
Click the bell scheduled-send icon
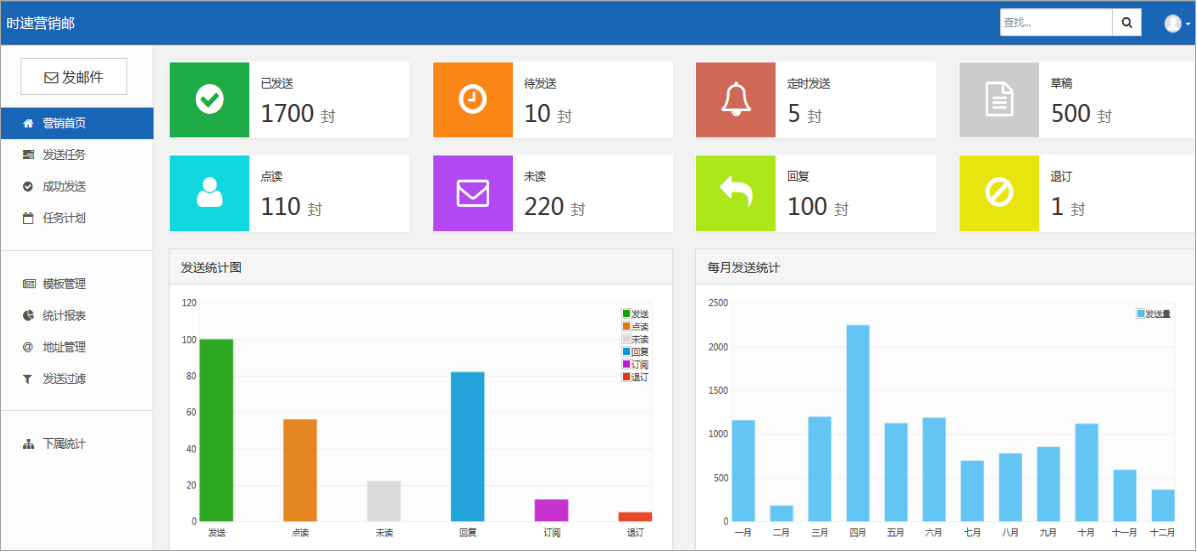[x=736, y=100]
